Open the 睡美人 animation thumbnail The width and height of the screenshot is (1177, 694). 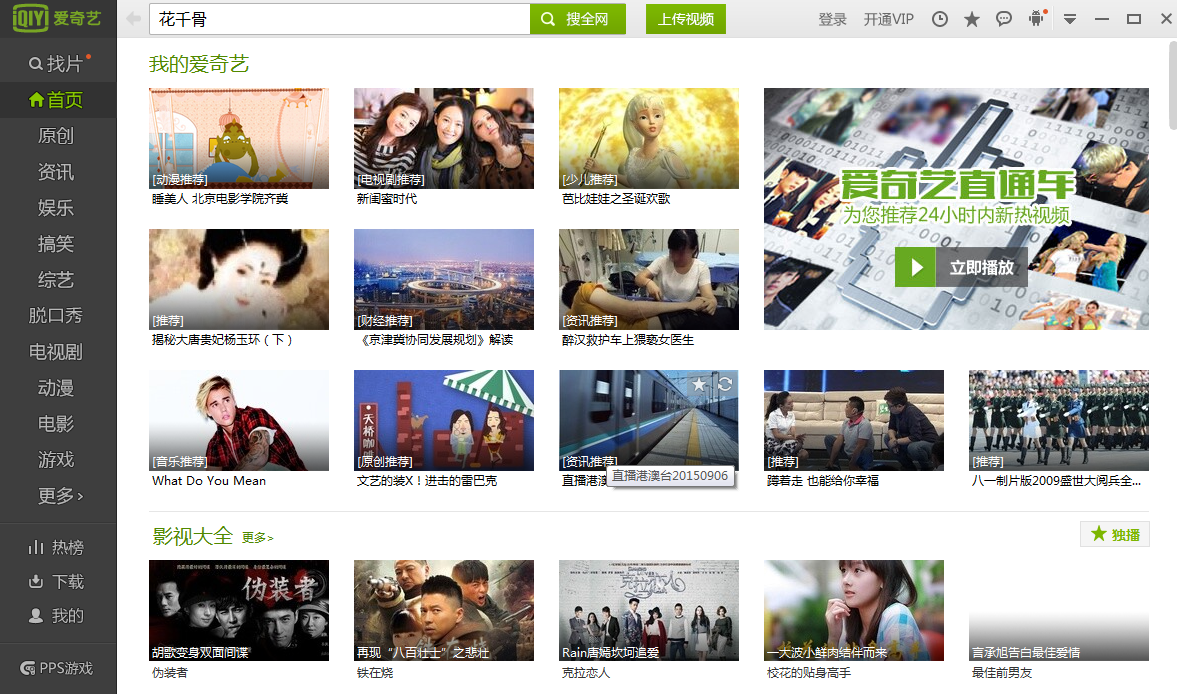tap(239, 138)
